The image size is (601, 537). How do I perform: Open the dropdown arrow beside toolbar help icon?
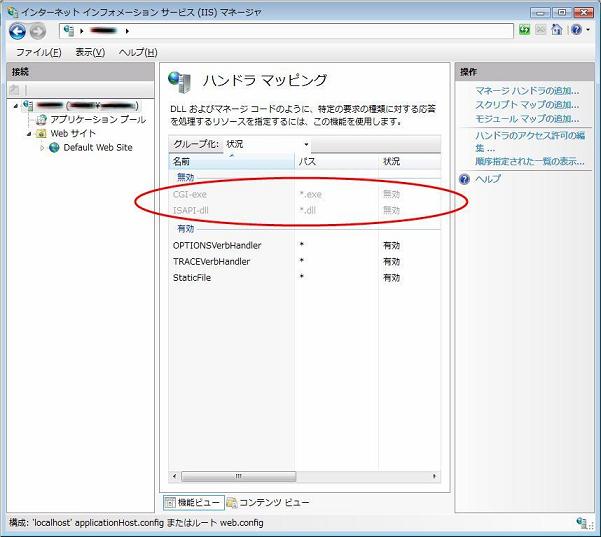click(588, 30)
